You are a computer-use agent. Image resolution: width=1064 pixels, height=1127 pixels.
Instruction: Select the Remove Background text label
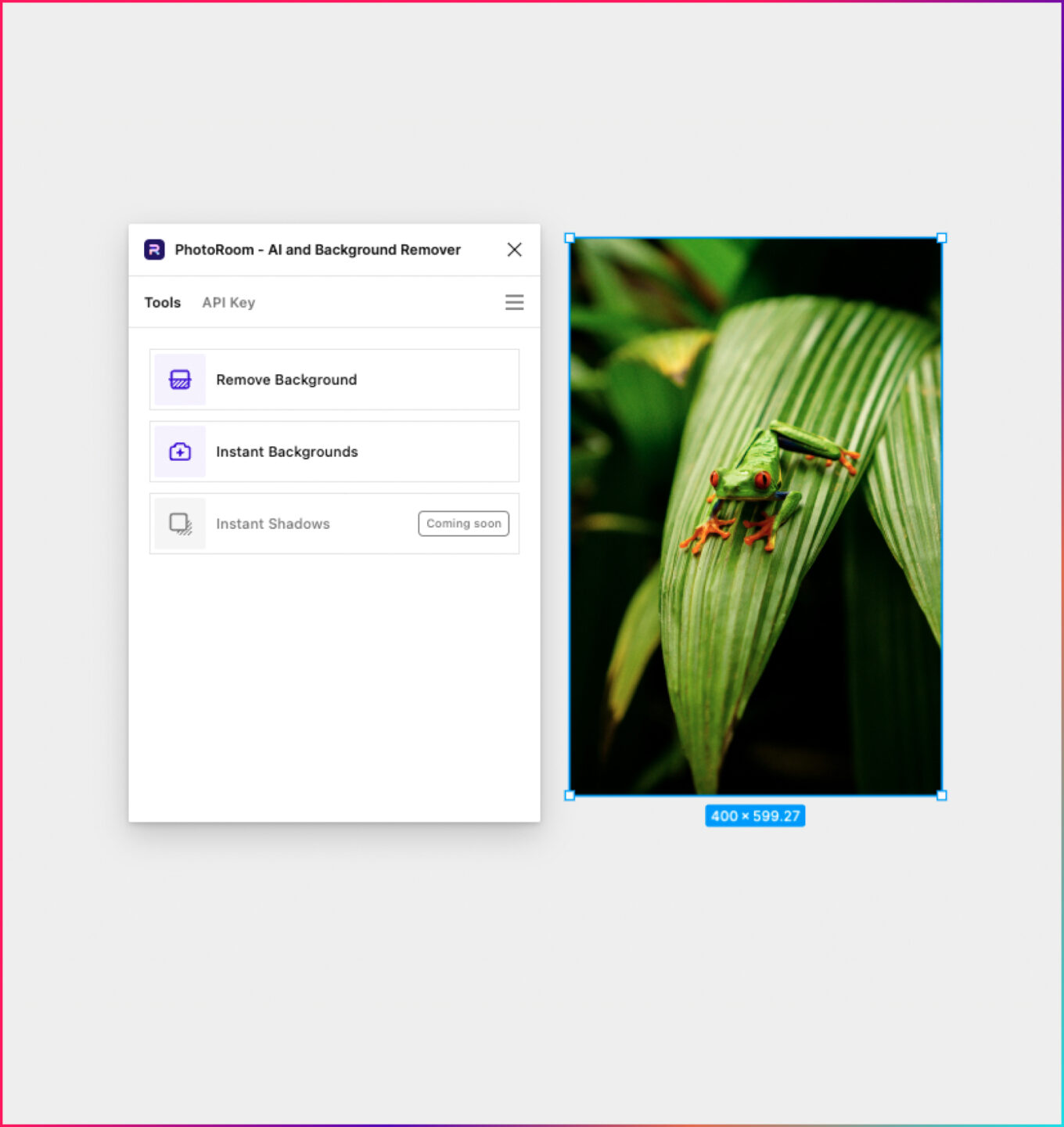pos(286,380)
